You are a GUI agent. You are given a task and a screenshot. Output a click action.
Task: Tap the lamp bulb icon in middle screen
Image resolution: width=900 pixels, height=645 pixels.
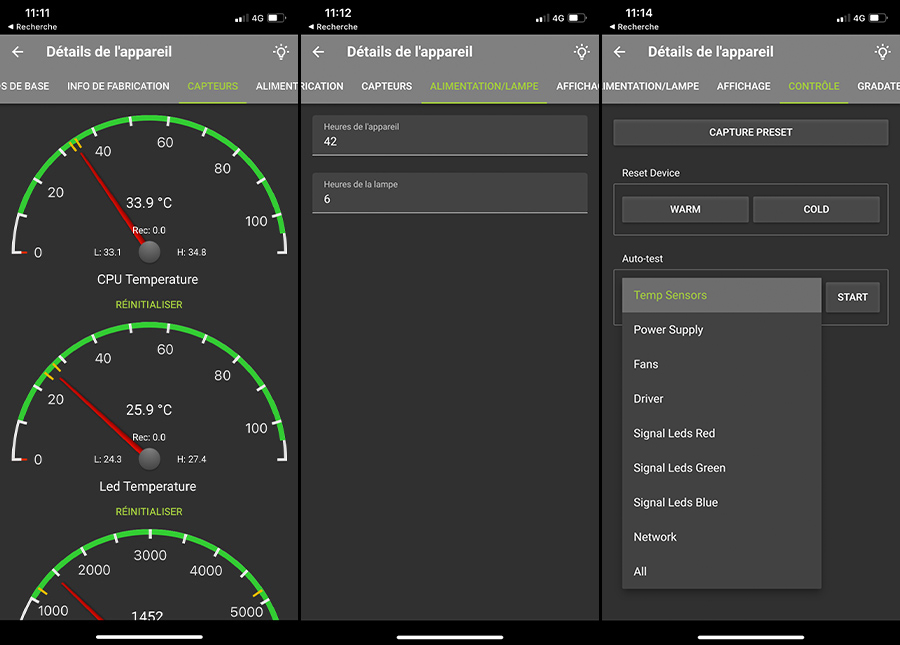(581, 52)
